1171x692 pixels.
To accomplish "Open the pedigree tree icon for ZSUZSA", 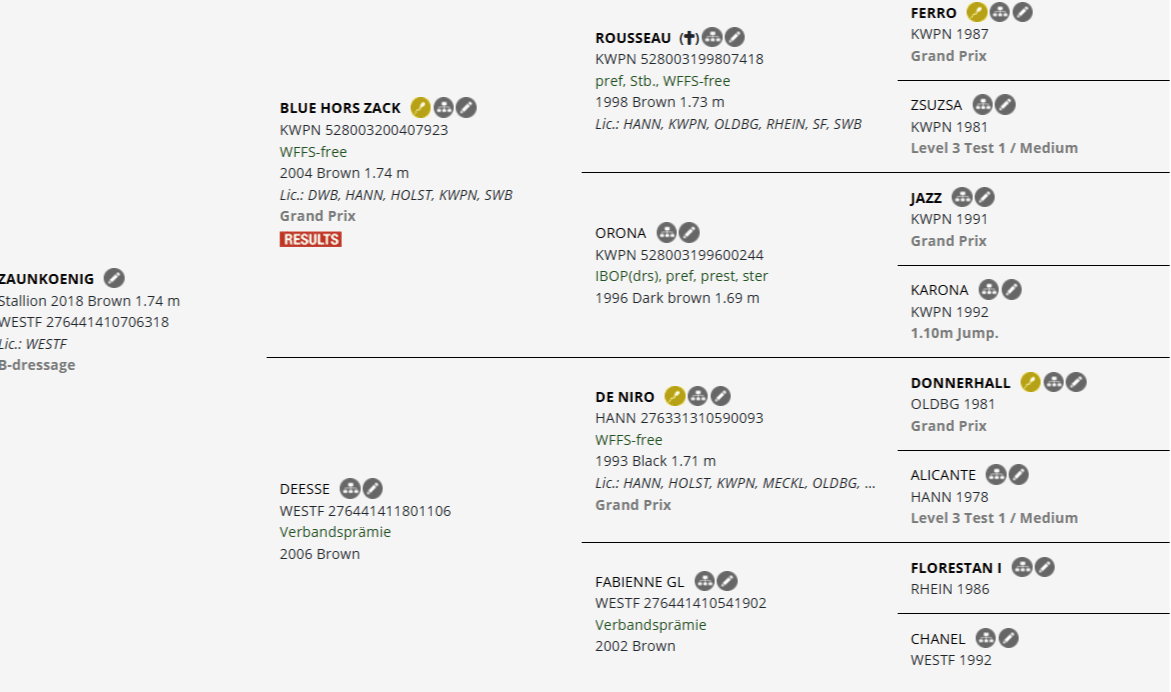I will pos(982,104).
